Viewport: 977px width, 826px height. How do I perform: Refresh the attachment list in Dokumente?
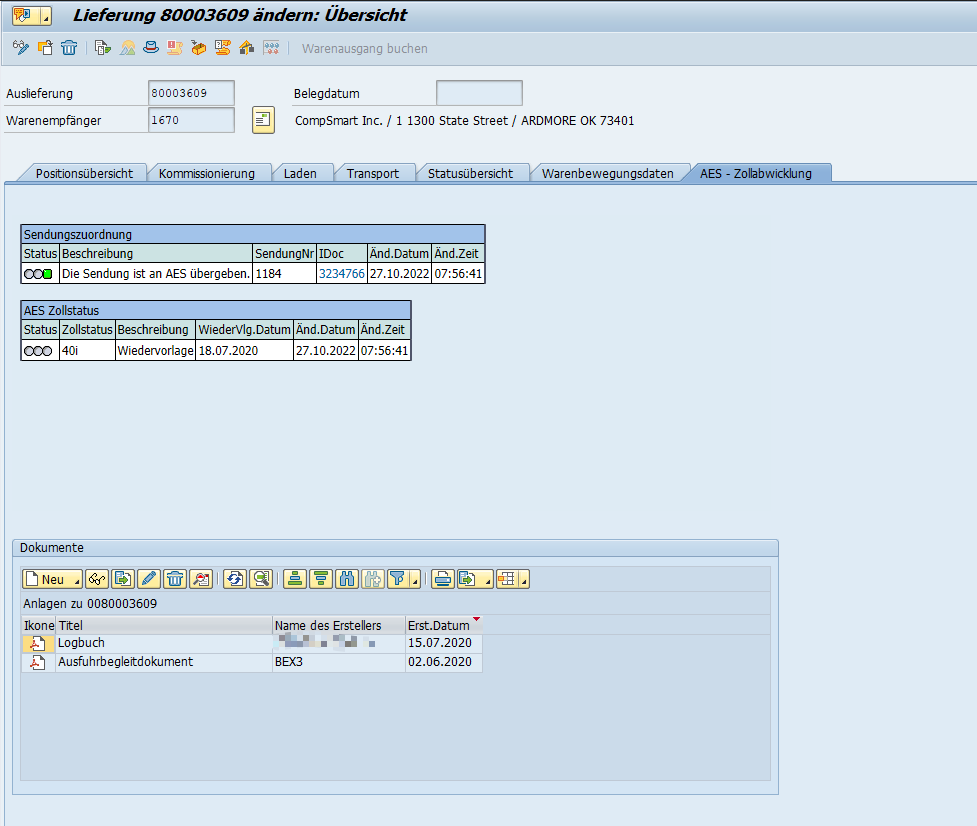(x=235, y=579)
